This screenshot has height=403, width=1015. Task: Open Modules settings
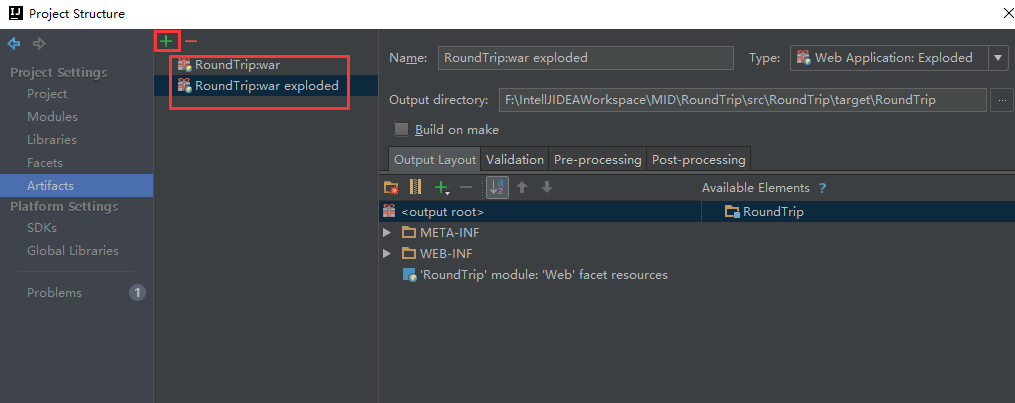coord(52,116)
